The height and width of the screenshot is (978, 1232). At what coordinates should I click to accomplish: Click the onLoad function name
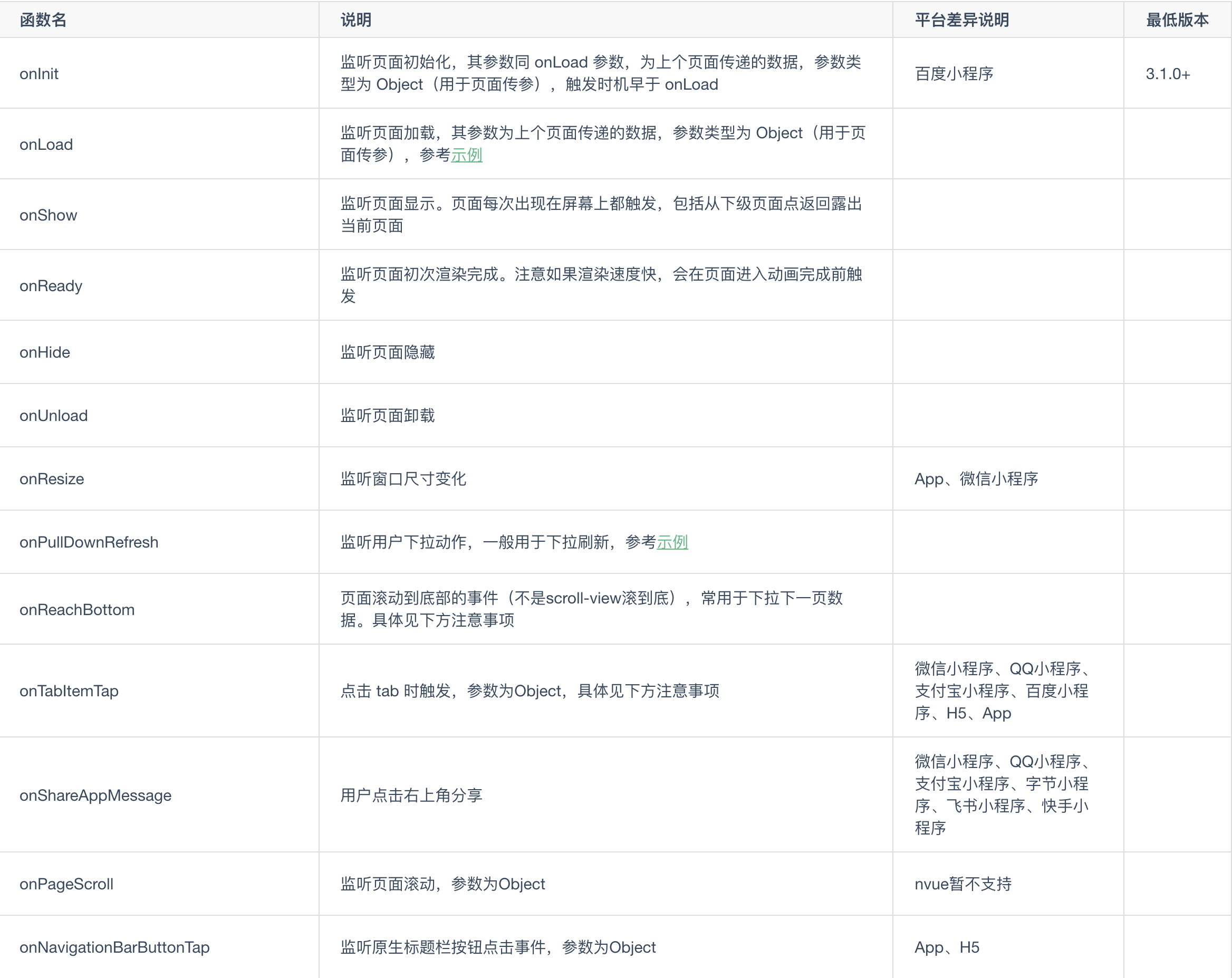pyautogui.click(x=46, y=144)
